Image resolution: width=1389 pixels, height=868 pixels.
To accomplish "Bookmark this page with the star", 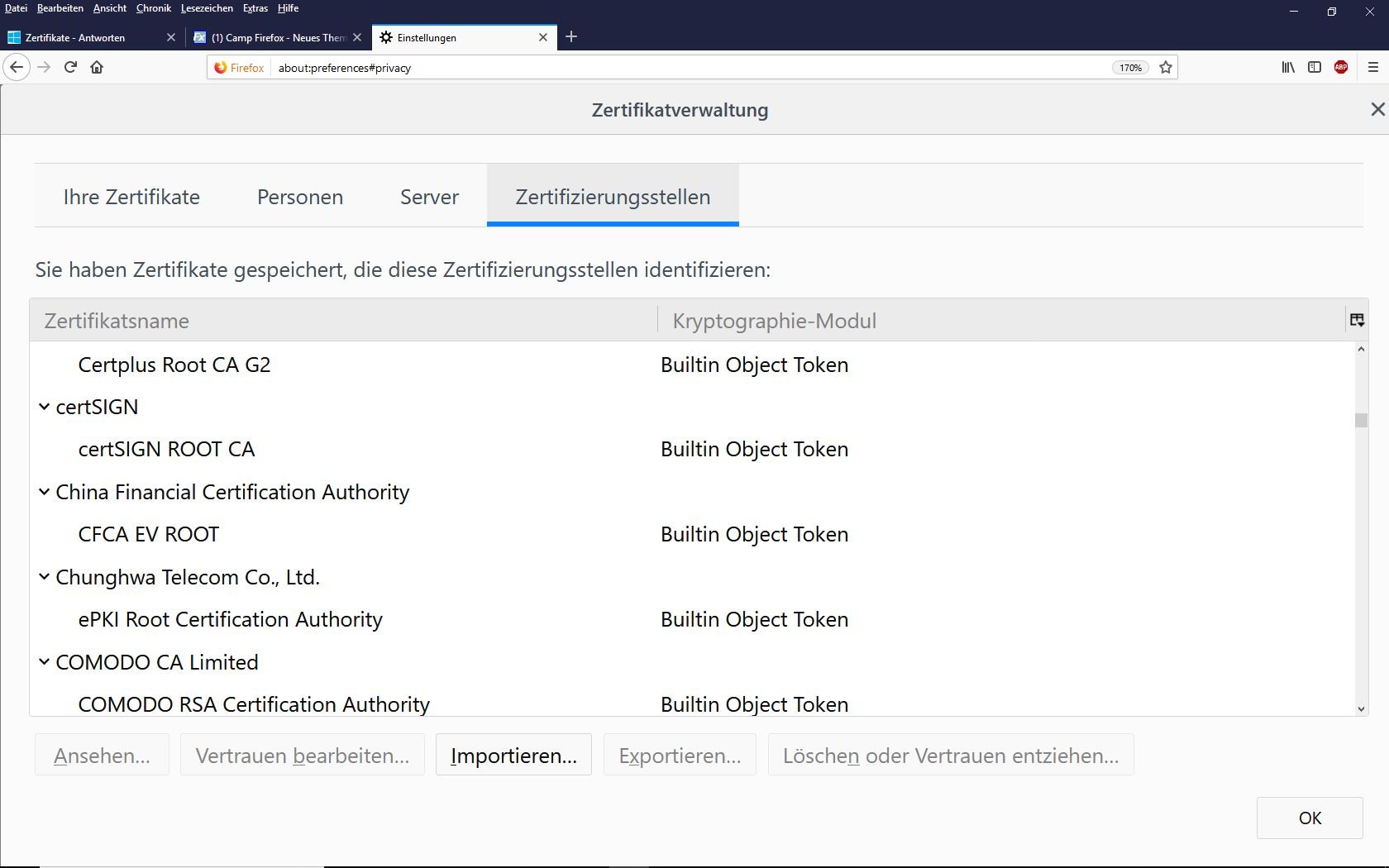I will (1166, 68).
